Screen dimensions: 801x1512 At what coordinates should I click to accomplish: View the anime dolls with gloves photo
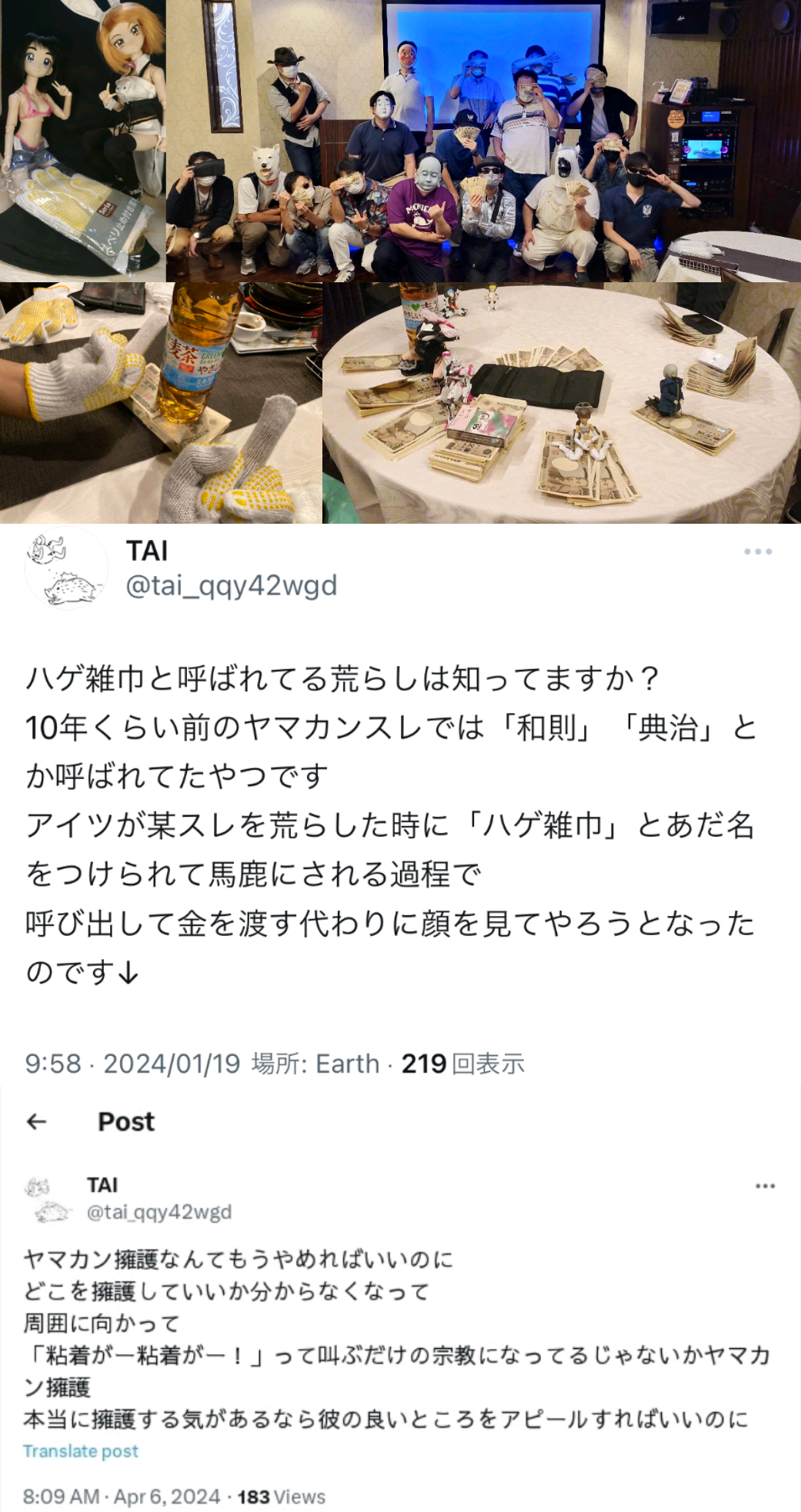[x=82, y=140]
